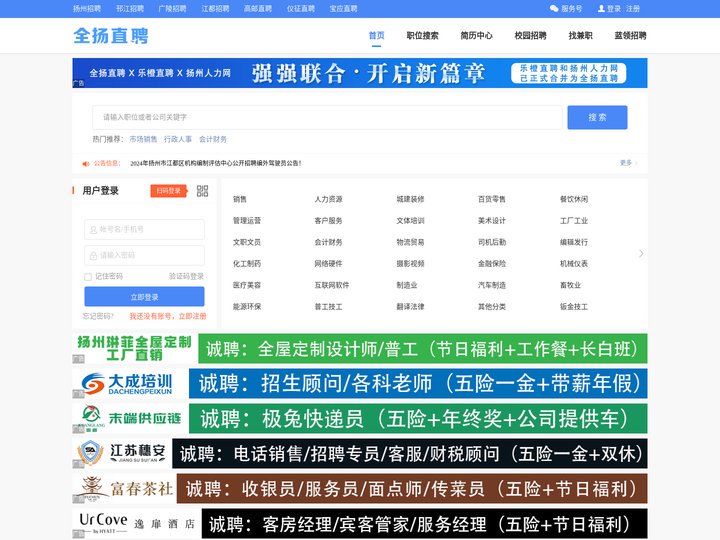720x540 pixels.
Task: Open 更多 announcements arrow link
Action: click(628, 163)
